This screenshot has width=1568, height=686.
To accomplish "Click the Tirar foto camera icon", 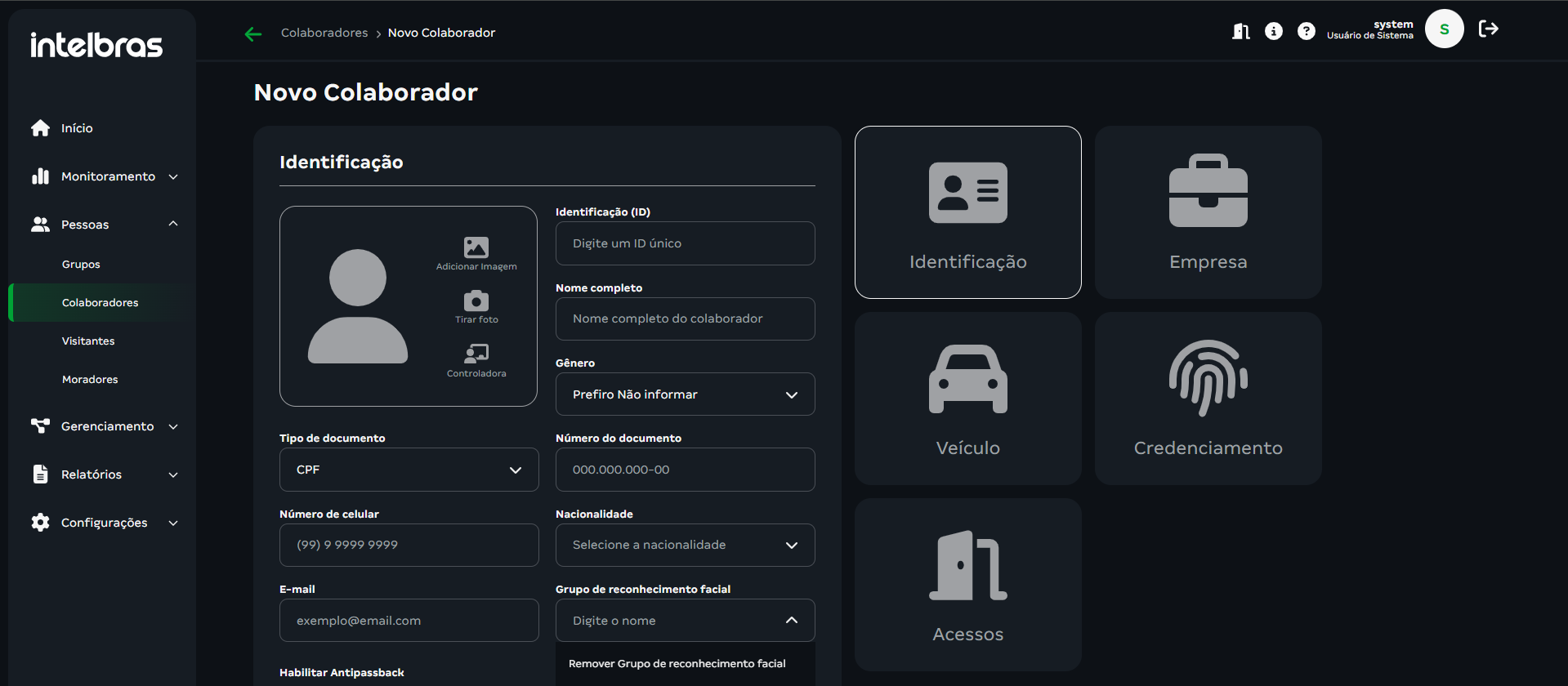I will point(476,301).
